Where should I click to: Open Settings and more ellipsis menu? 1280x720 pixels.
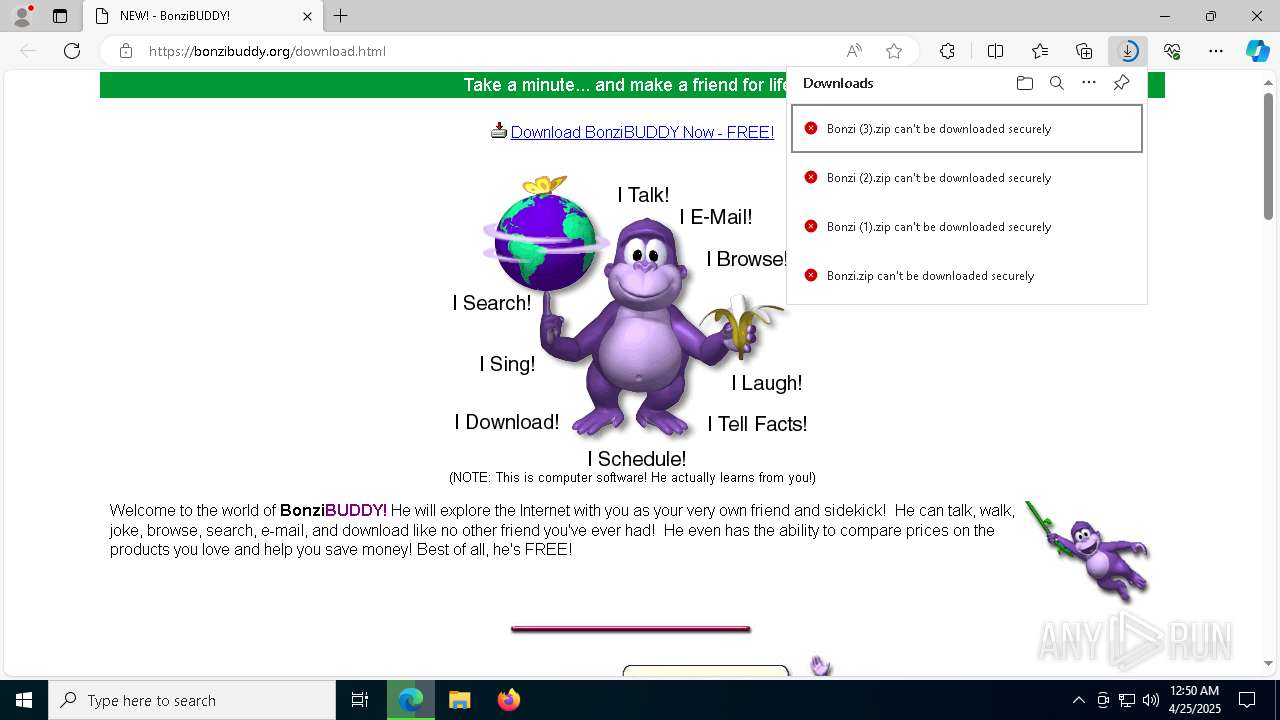(x=1216, y=51)
